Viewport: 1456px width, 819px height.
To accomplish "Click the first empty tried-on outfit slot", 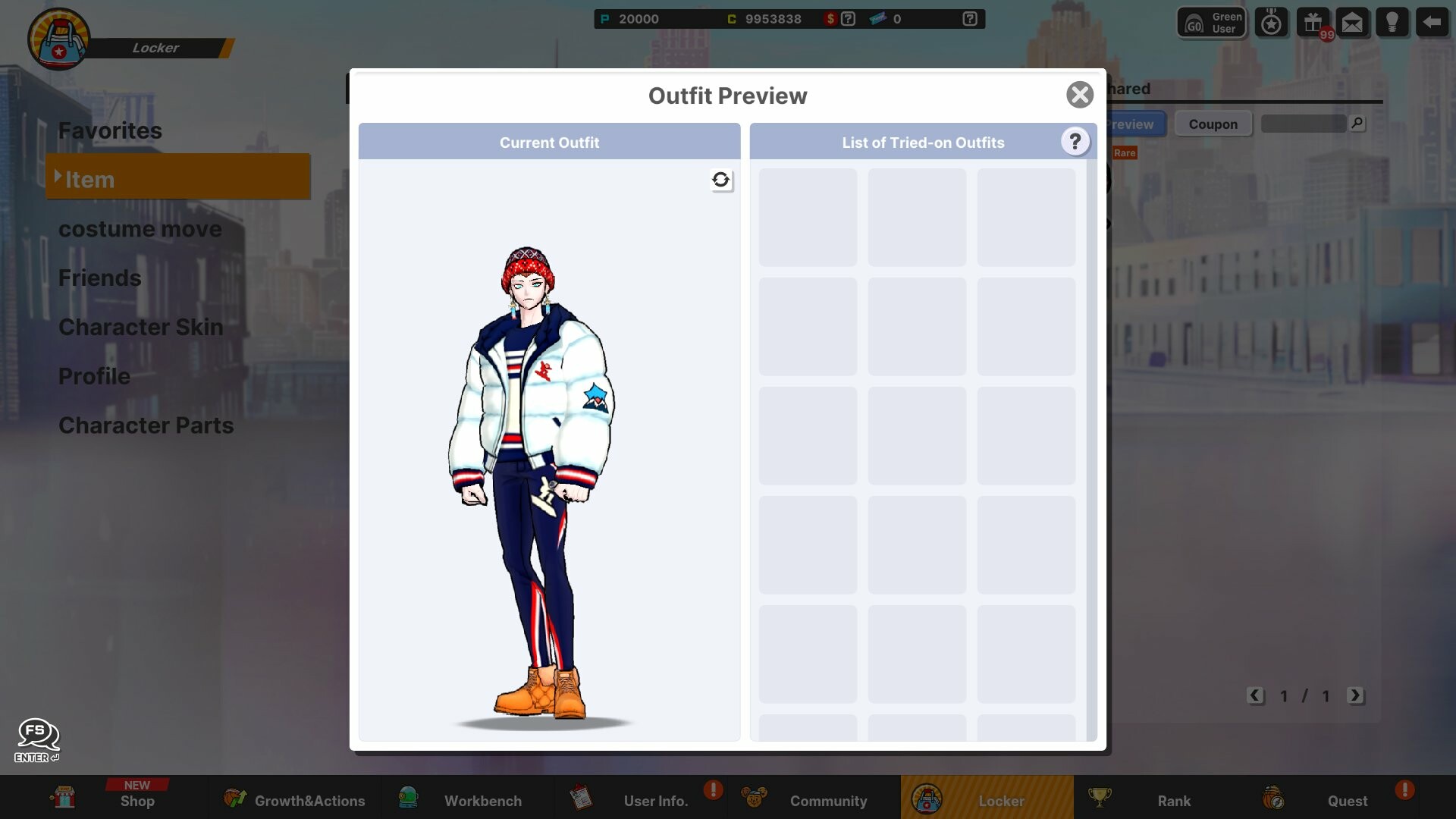I will 807,218.
